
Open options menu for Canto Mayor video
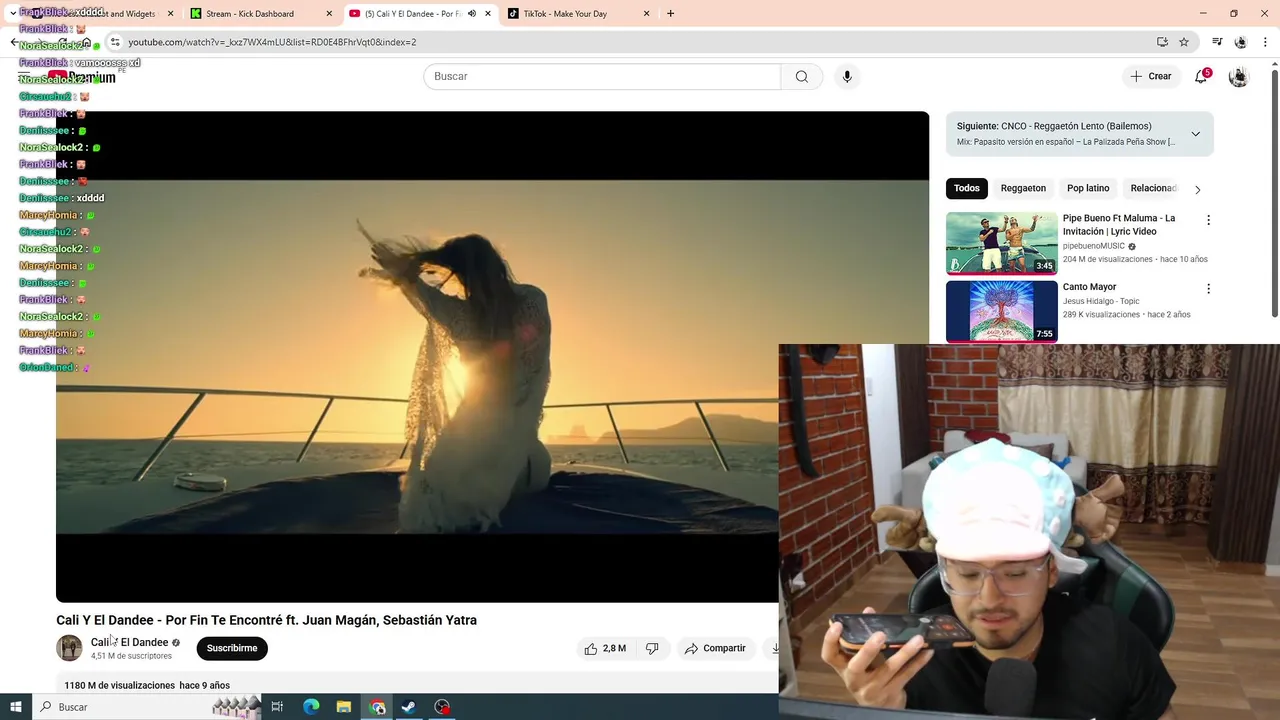click(x=1208, y=289)
